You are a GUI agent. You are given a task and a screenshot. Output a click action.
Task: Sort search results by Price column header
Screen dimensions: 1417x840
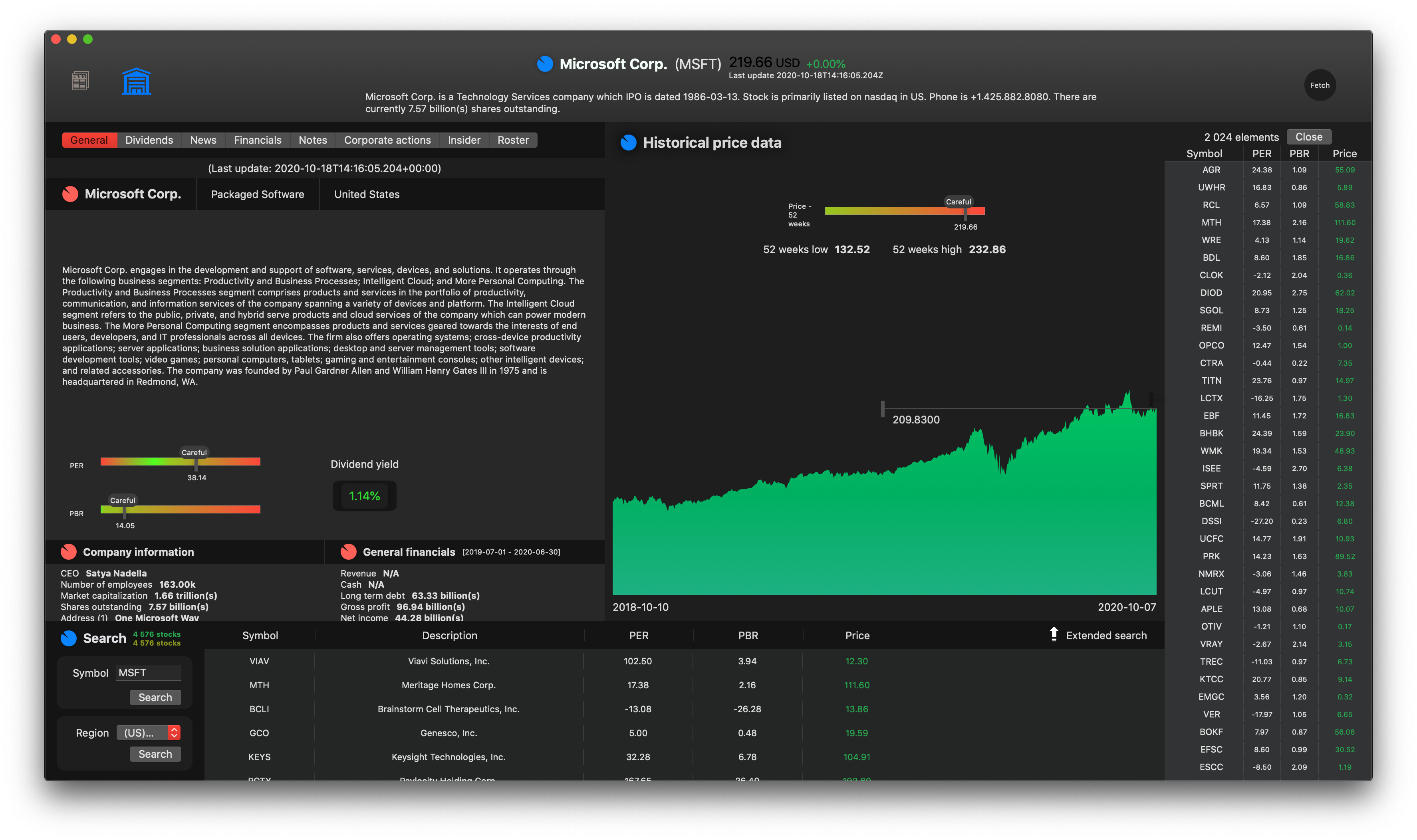[x=857, y=636]
